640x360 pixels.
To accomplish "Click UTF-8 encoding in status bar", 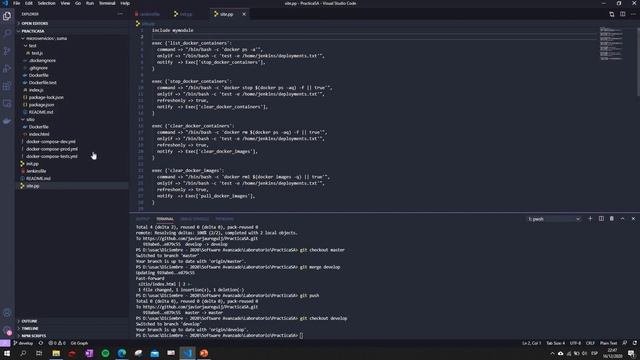I will click(x=576, y=343).
